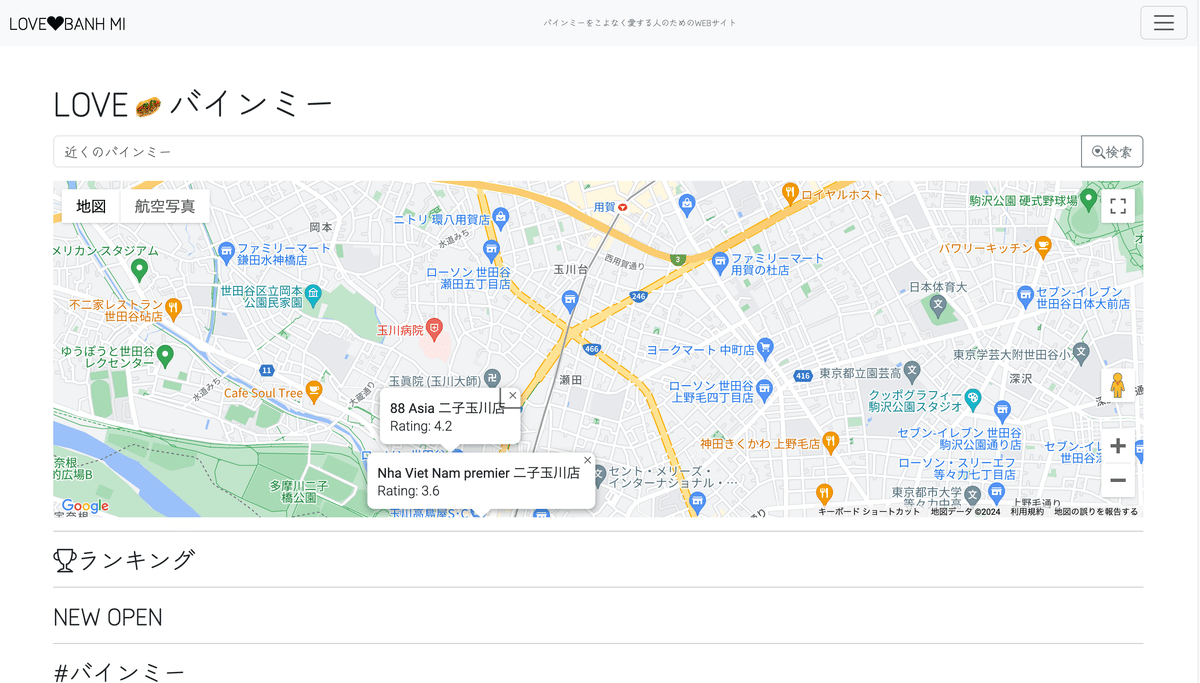Viewport: 1200px width, 683px height.
Task: Click the 駒沢公園 硬式野球場 park marker
Action: click(1088, 198)
